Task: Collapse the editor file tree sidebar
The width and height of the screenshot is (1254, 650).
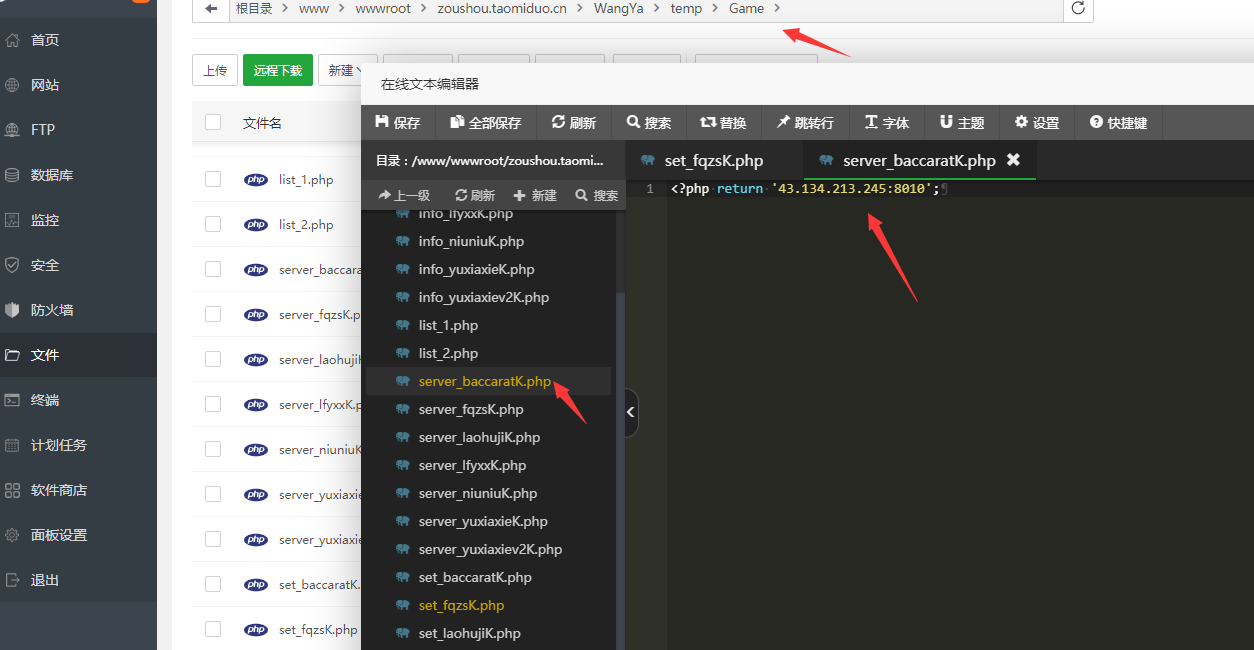Action: tap(631, 412)
